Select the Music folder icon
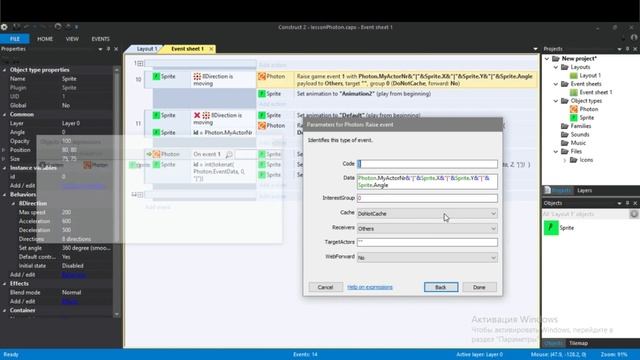The image size is (640, 360). point(565,143)
